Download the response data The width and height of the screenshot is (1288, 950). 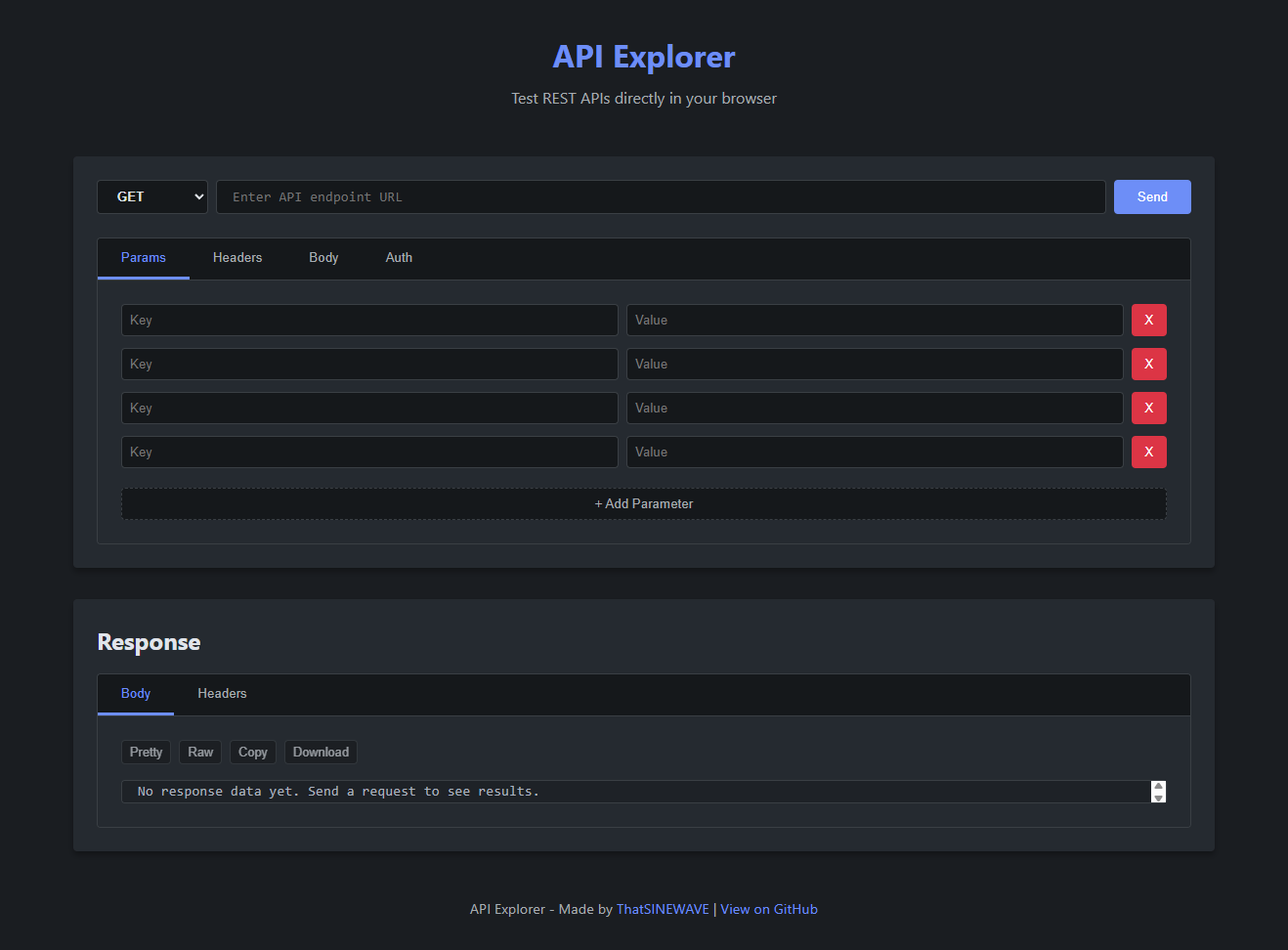[x=321, y=752]
